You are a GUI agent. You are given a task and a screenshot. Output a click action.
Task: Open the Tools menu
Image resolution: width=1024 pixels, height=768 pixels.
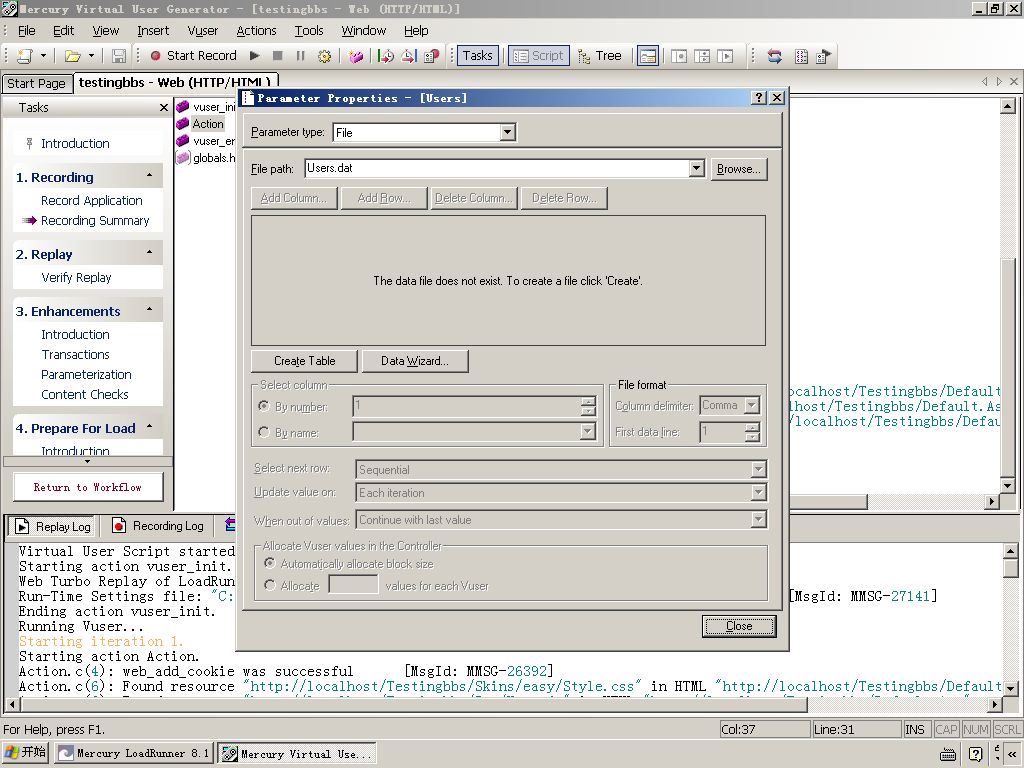(x=309, y=31)
